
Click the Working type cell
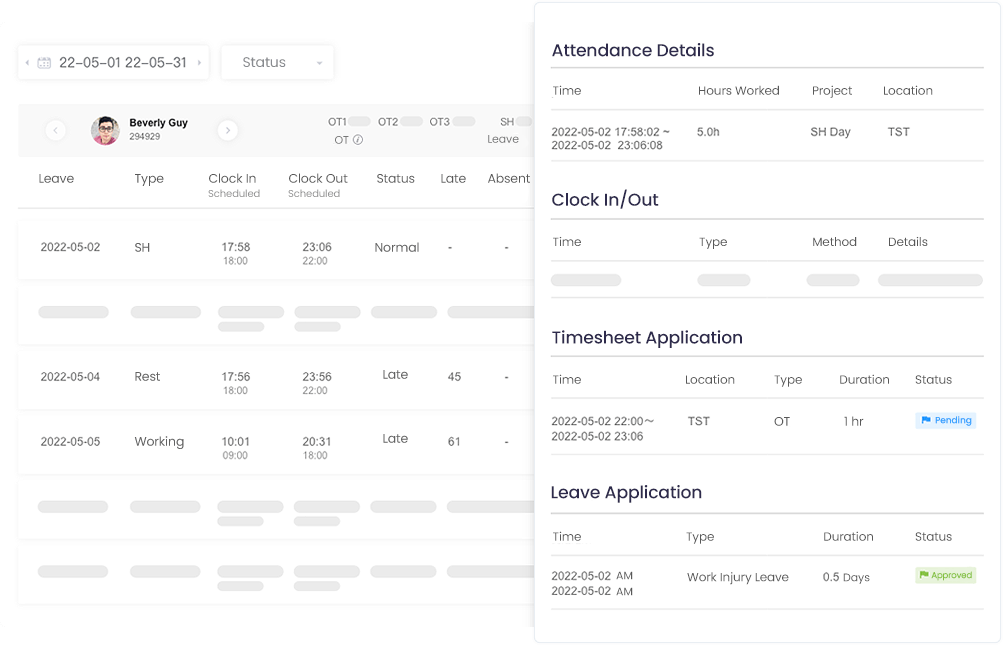159,442
